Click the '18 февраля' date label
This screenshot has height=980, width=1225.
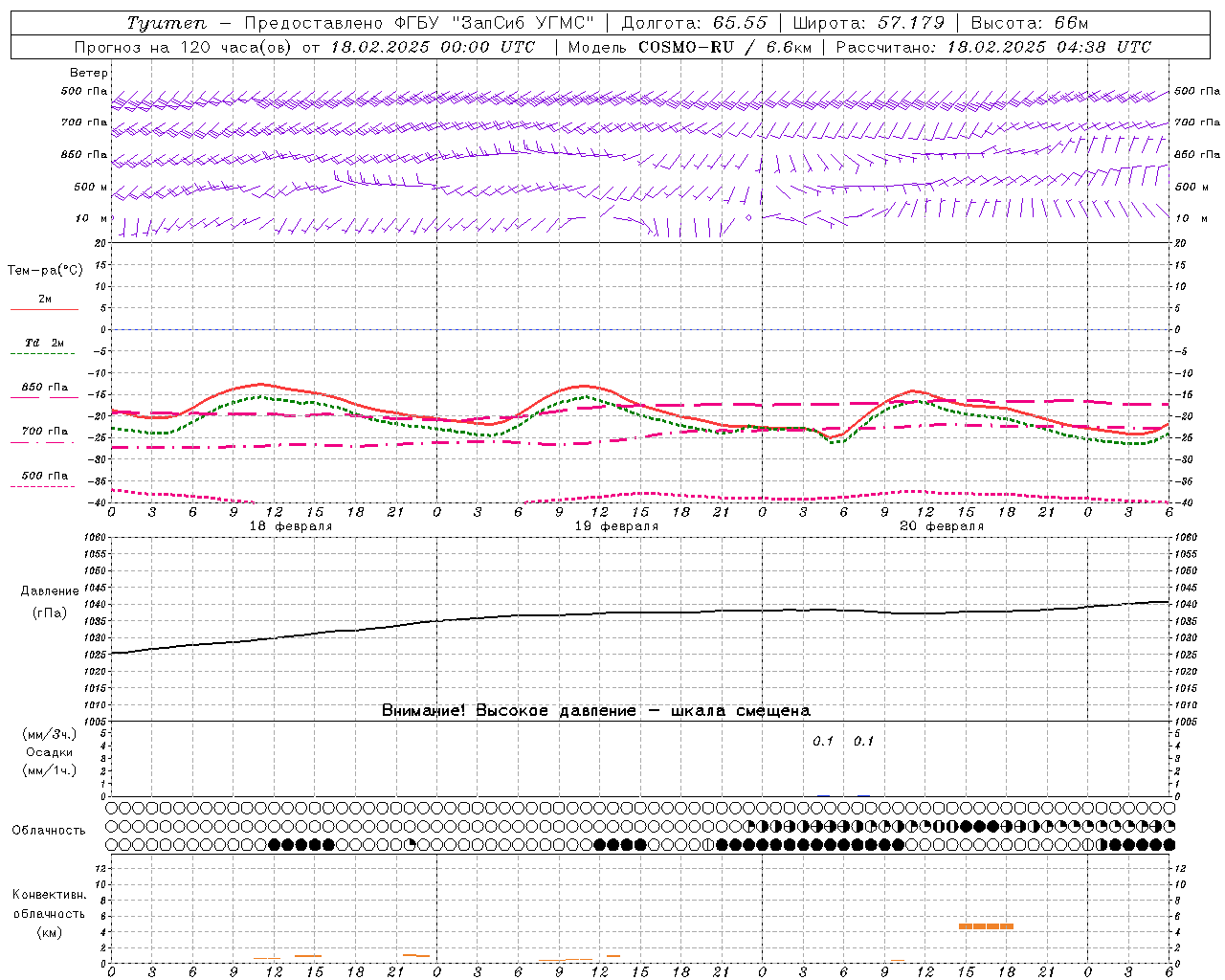click(x=291, y=526)
